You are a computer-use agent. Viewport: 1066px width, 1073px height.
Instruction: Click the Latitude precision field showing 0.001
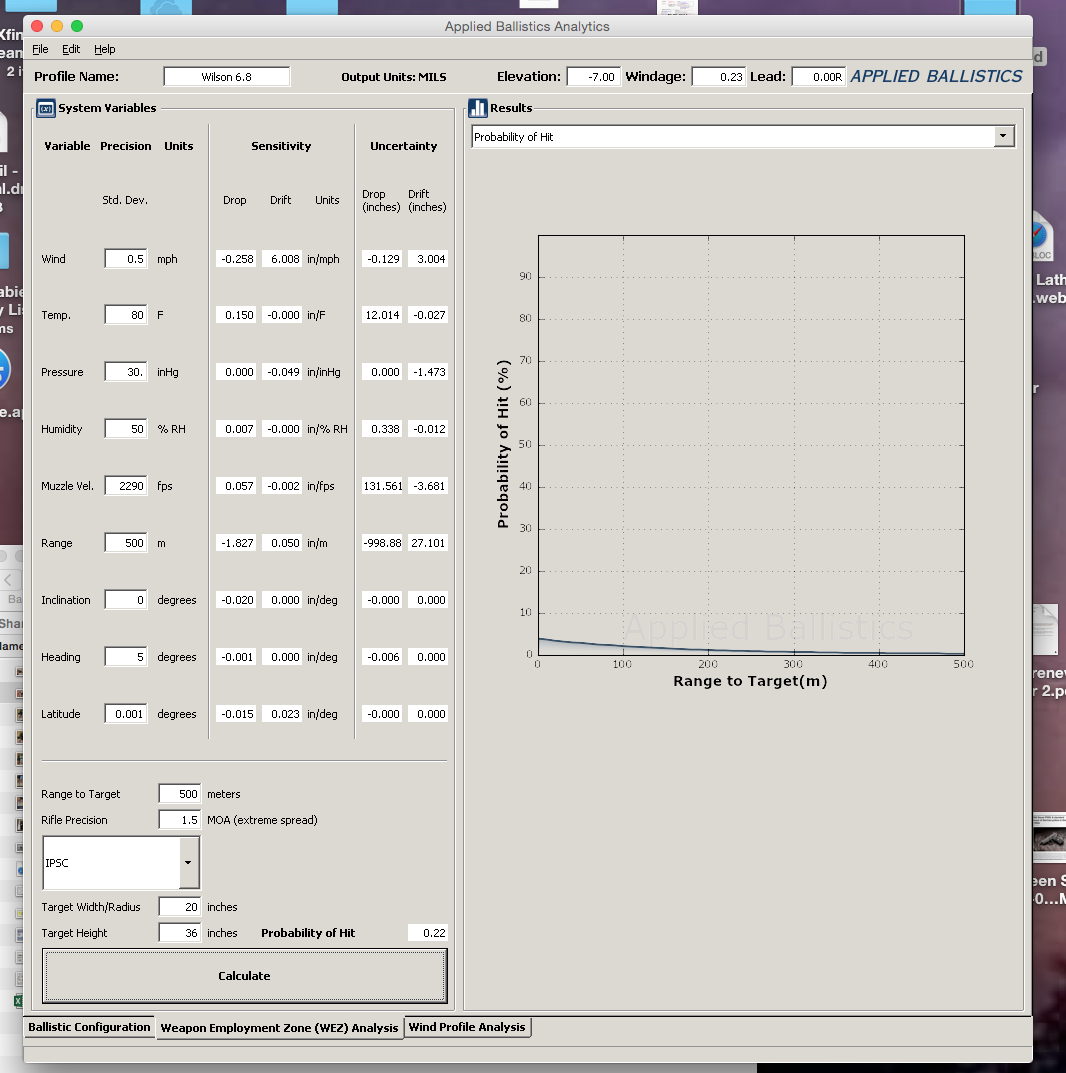[126, 714]
